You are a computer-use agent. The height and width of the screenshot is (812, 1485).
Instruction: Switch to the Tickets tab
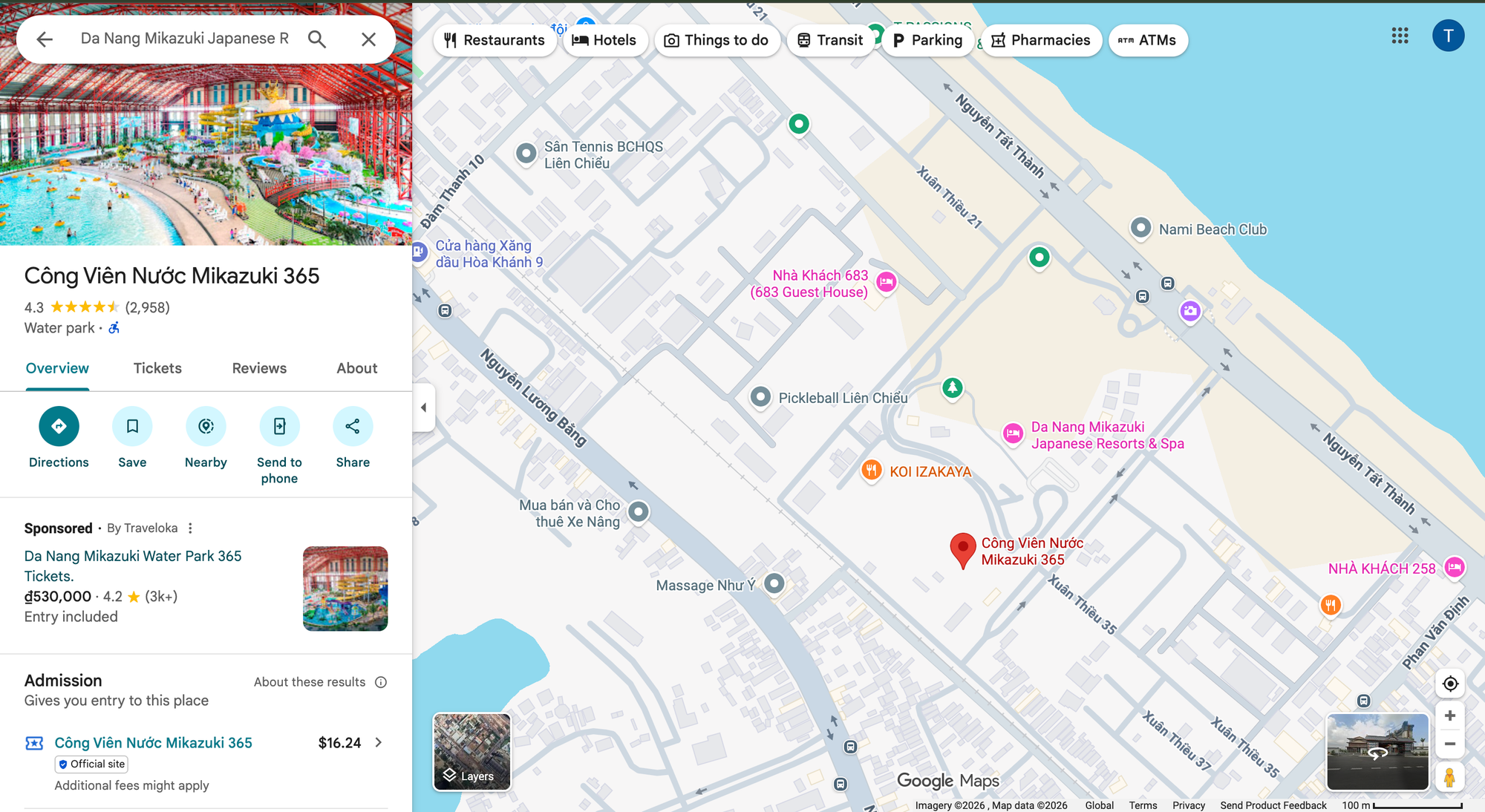point(157,368)
